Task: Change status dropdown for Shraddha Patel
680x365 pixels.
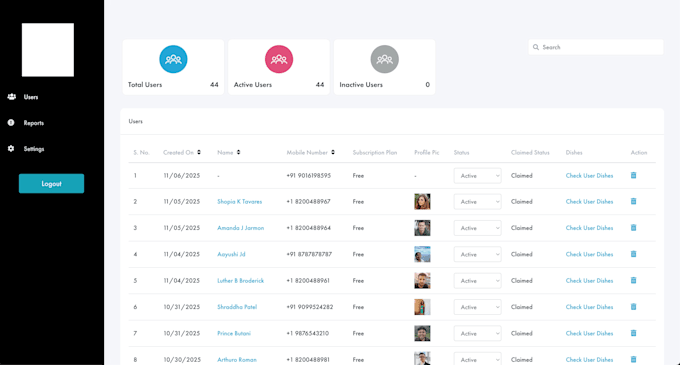Action: tap(477, 307)
